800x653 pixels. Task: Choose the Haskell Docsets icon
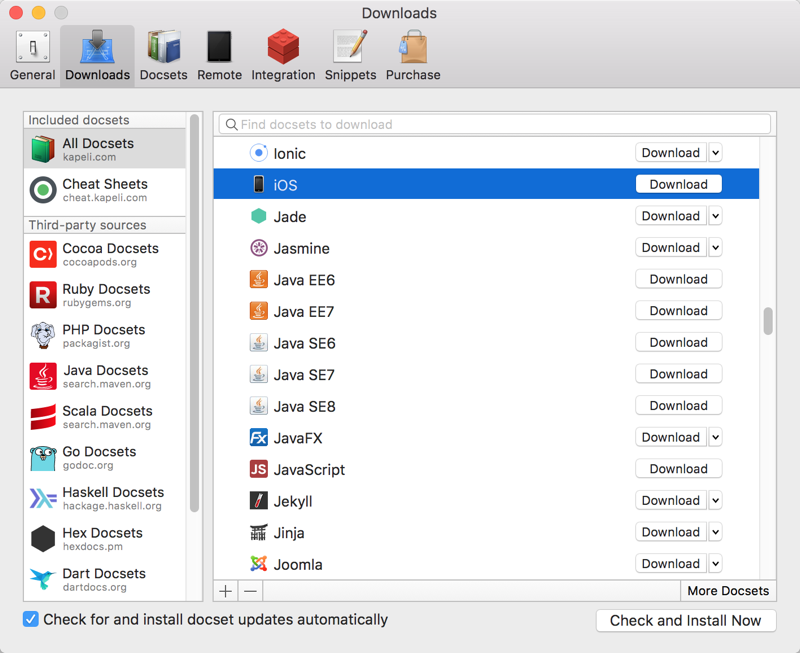(x=43, y=498)
